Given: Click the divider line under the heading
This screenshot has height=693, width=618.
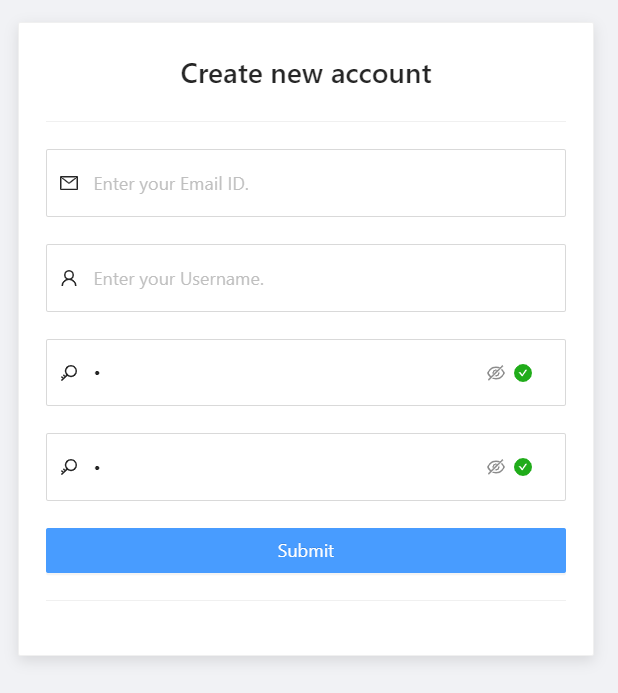Looking at the screenshot, I should pos(306,121).
